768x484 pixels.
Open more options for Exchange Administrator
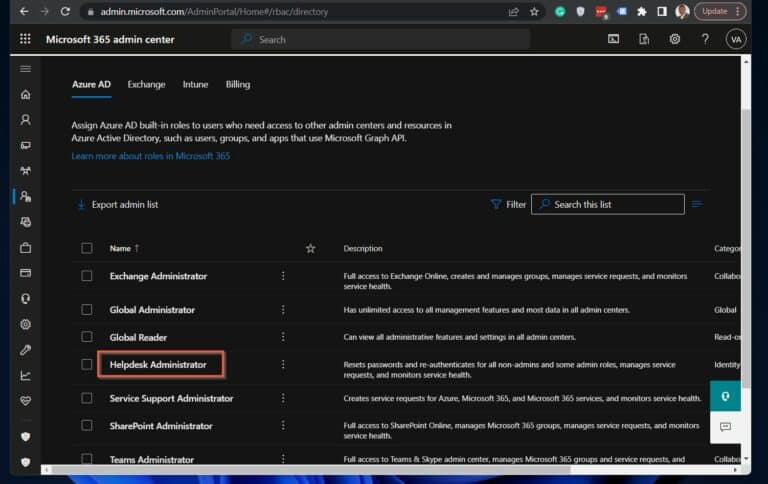coord(283,276)
